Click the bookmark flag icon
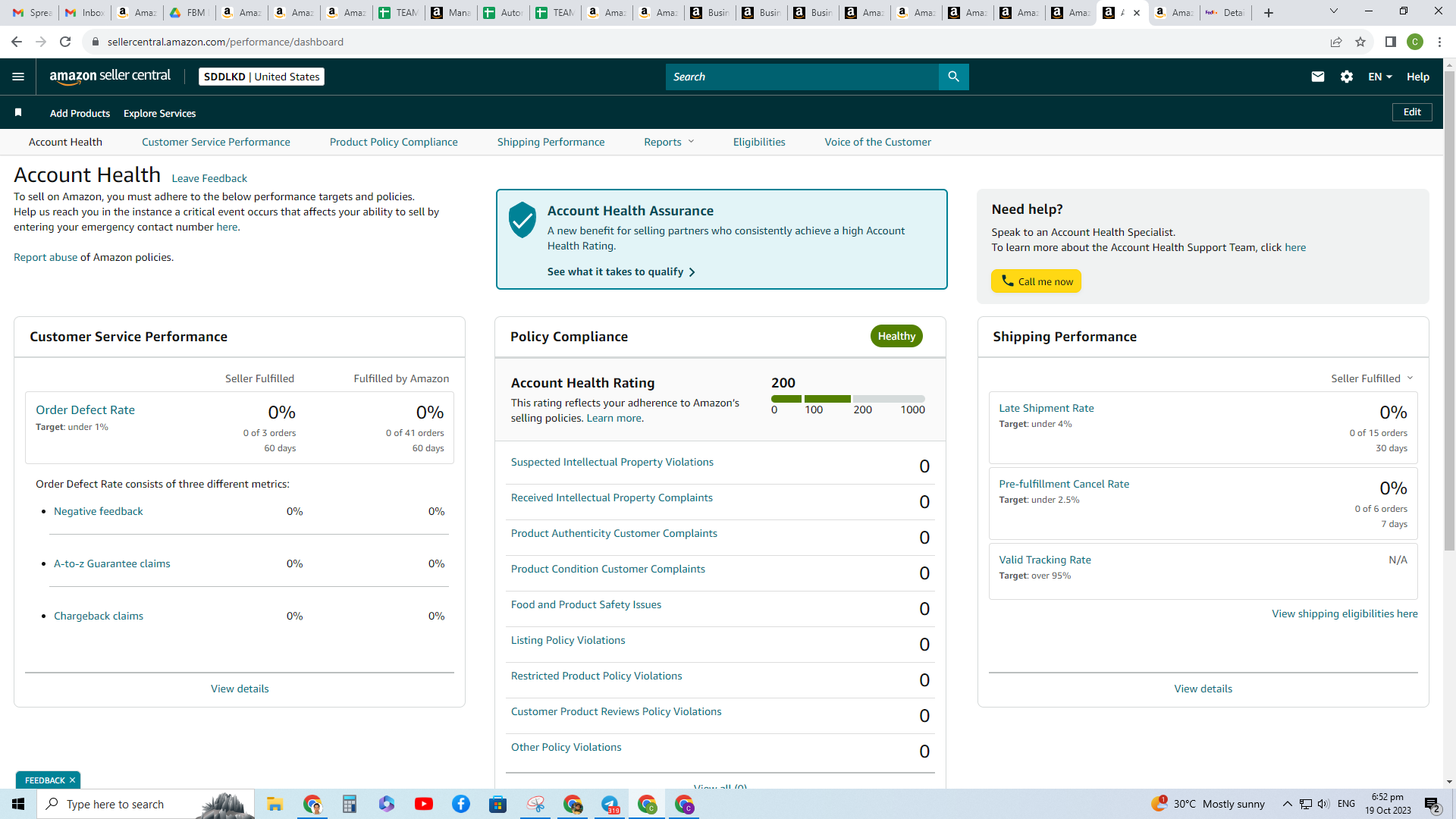The height and width of the screenshot is (819, 1456). point(18,113)
